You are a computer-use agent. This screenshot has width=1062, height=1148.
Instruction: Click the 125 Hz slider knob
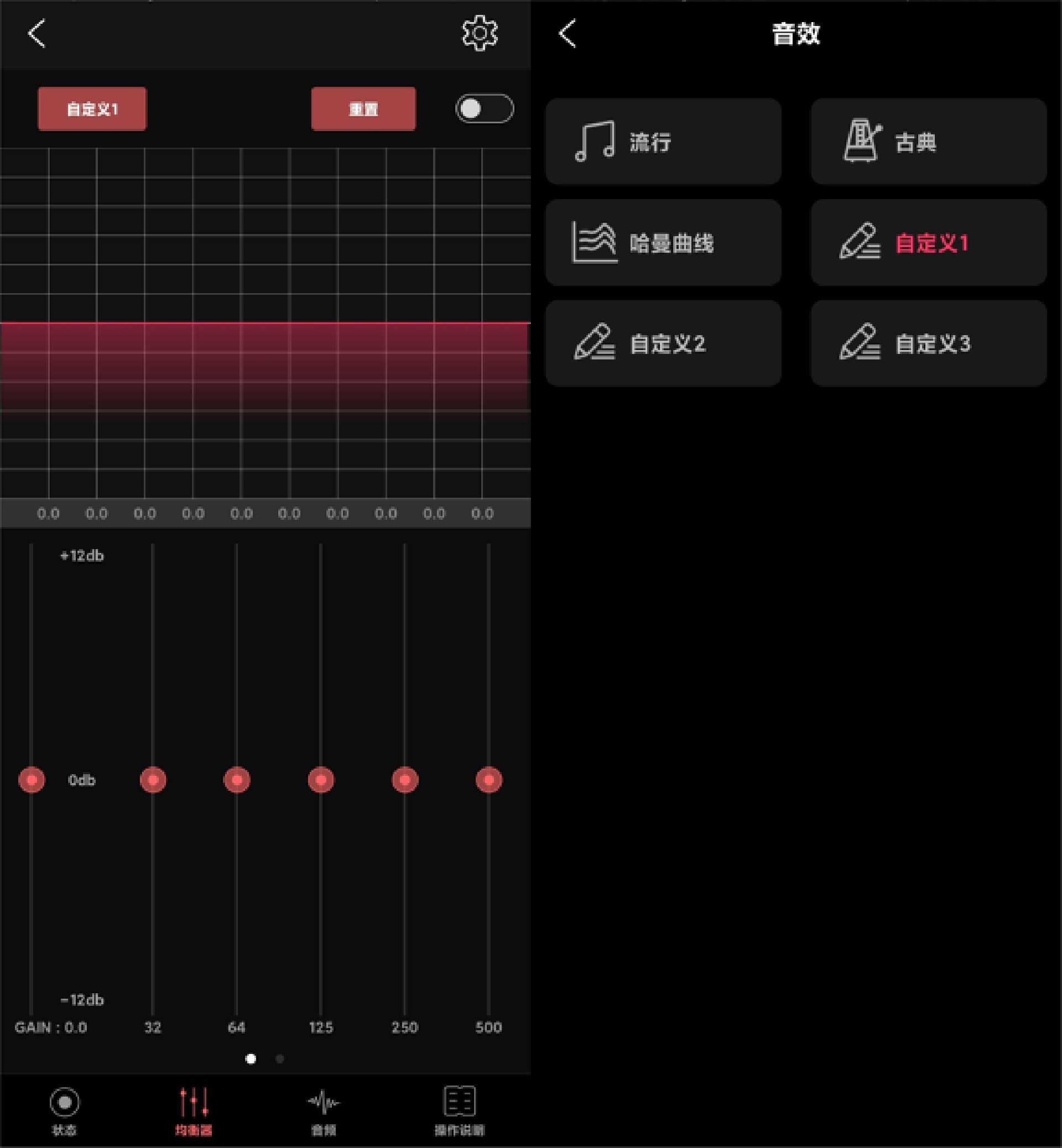(x=321, y=780)
